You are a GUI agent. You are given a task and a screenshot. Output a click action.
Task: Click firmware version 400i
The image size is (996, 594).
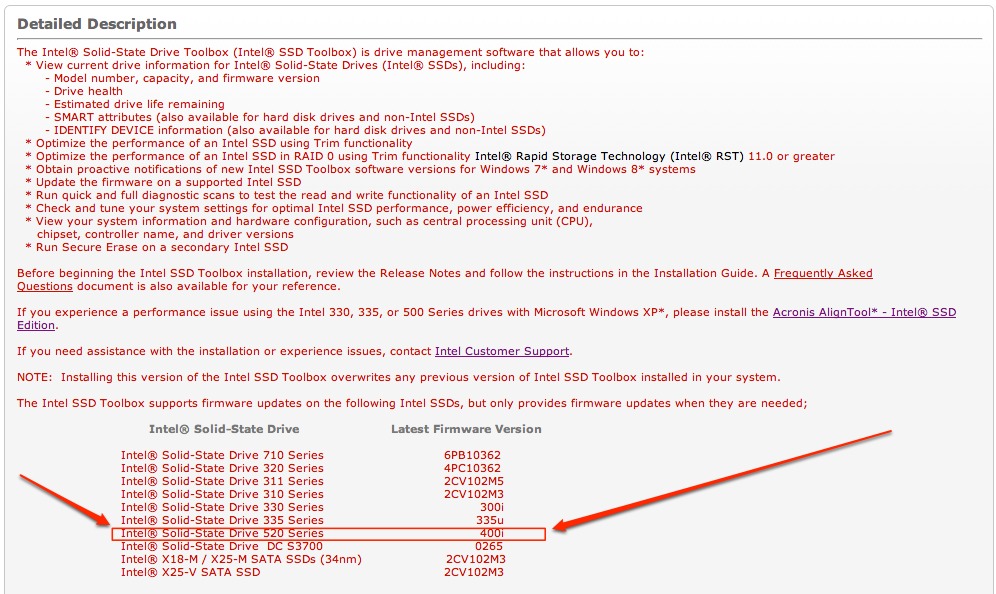point(492,533)
